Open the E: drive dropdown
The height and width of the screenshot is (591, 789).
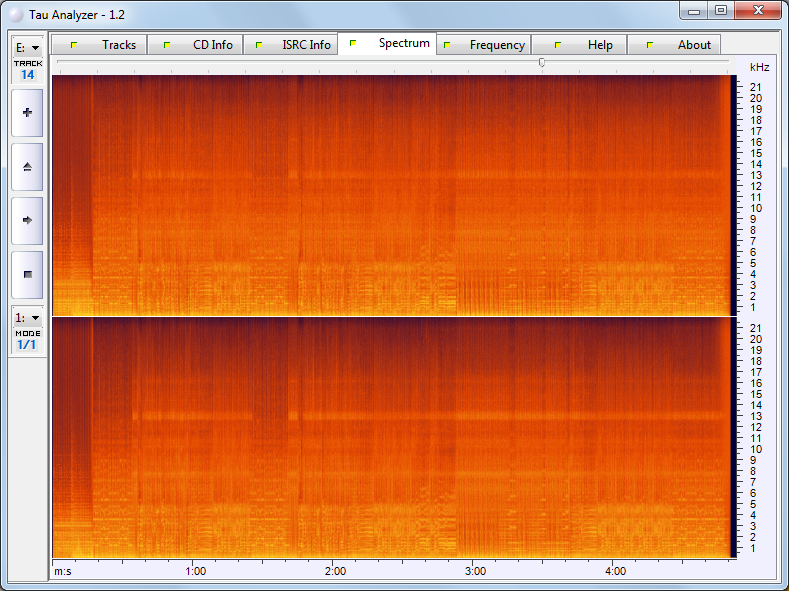point(27,47)
